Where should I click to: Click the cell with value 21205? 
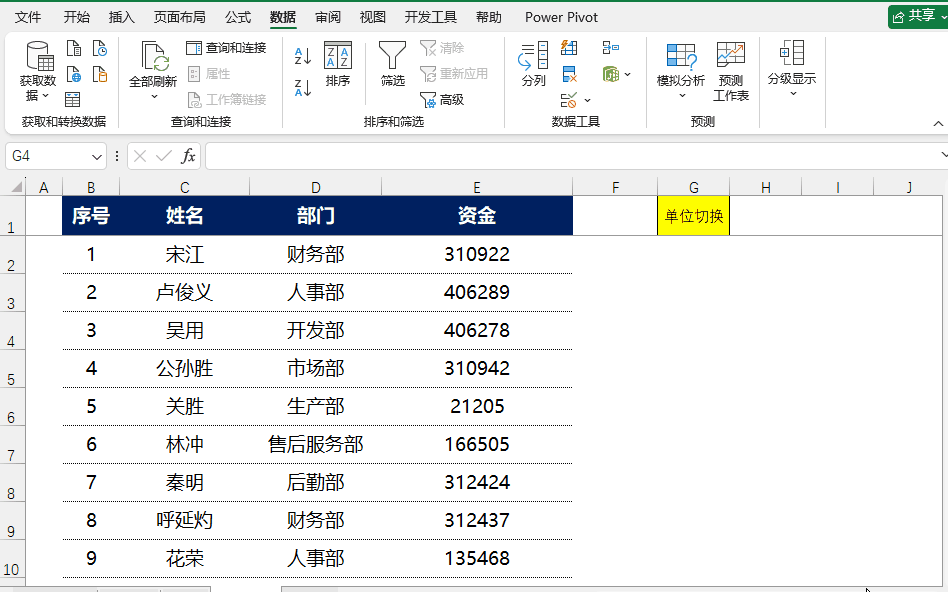pos(477,406)
